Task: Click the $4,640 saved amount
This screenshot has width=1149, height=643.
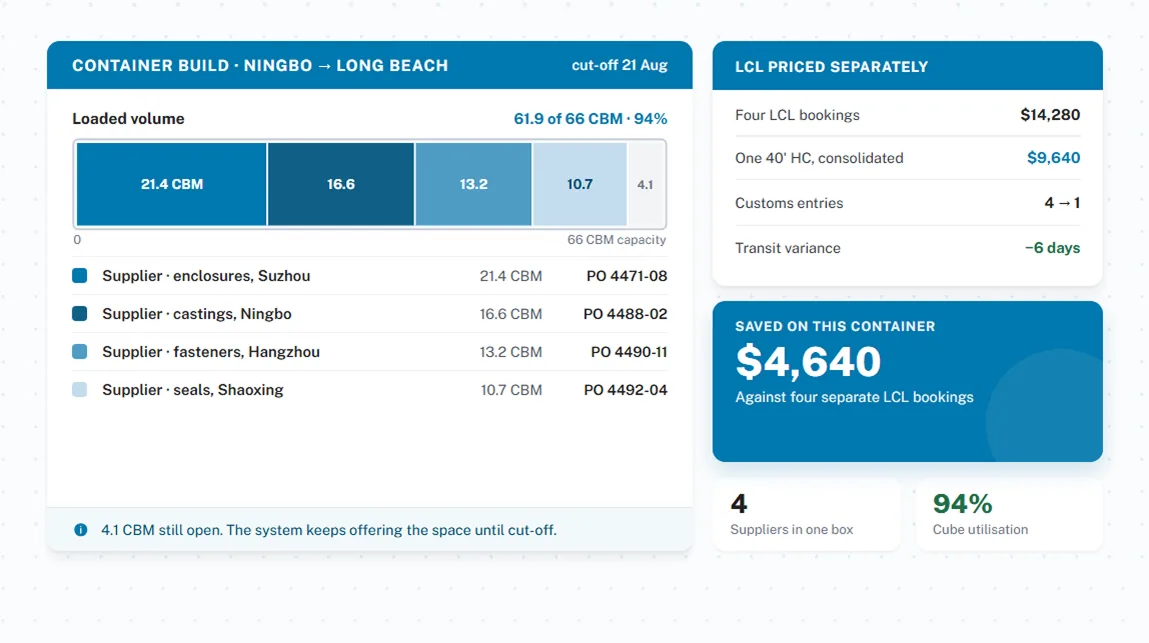Action: (808, 361)
